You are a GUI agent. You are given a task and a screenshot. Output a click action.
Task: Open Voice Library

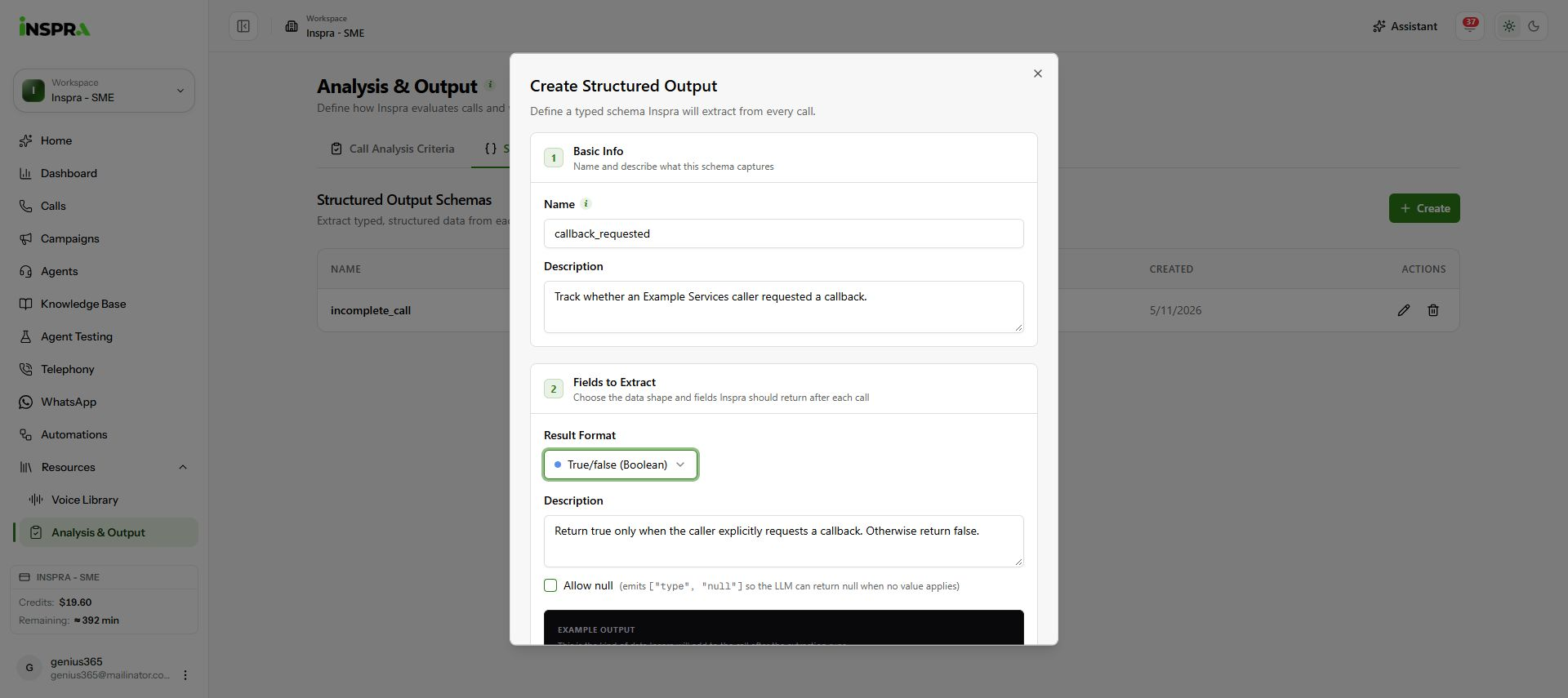(110, 500)
